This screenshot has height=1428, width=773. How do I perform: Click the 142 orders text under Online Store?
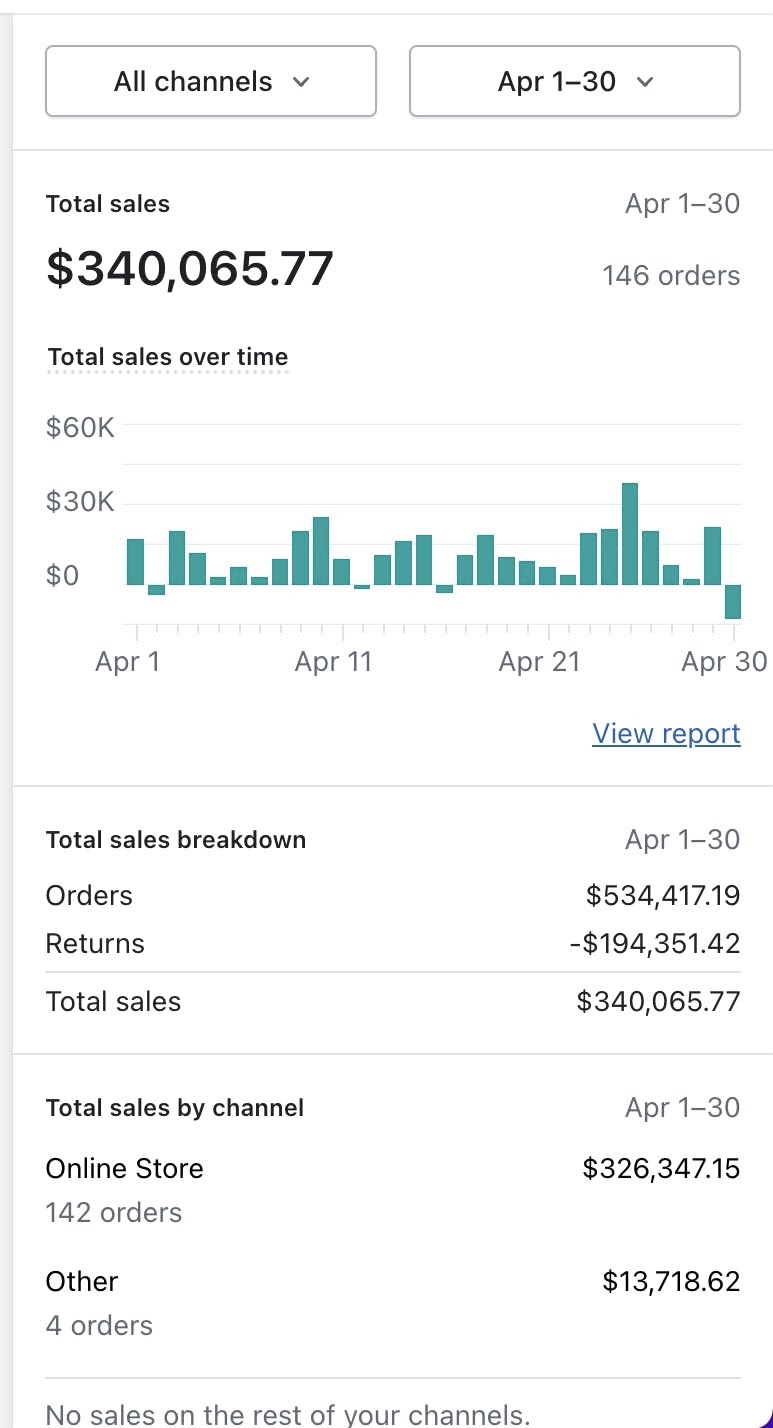point(114,1212)
